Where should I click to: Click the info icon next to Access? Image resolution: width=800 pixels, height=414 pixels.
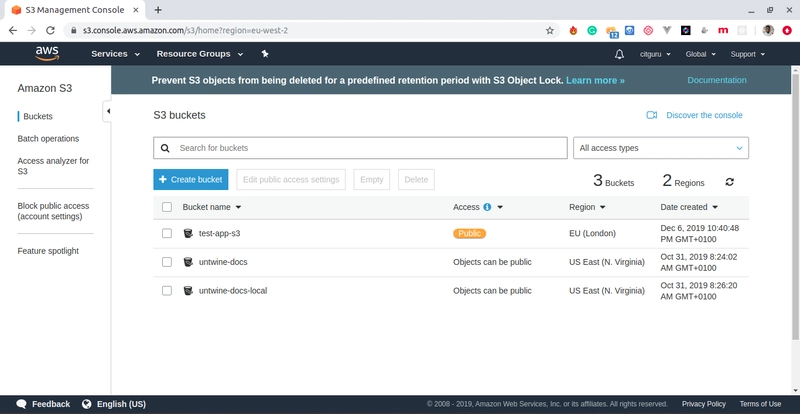pyautogui.click(x=487, y=207)
